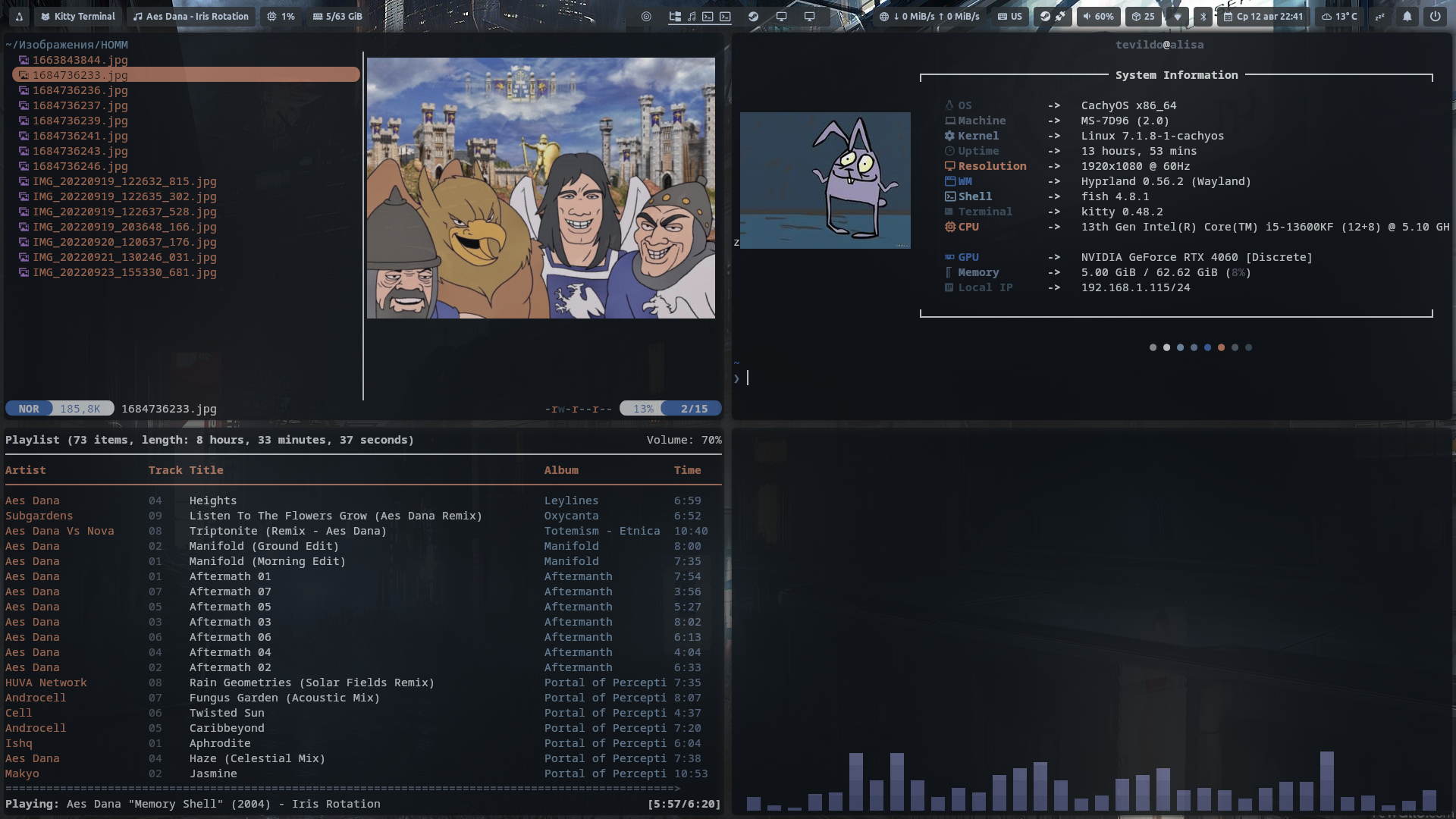Screen dimensions: 1456x819
Task: Click the Artist column header in the playlist
Action: [26, 470]
